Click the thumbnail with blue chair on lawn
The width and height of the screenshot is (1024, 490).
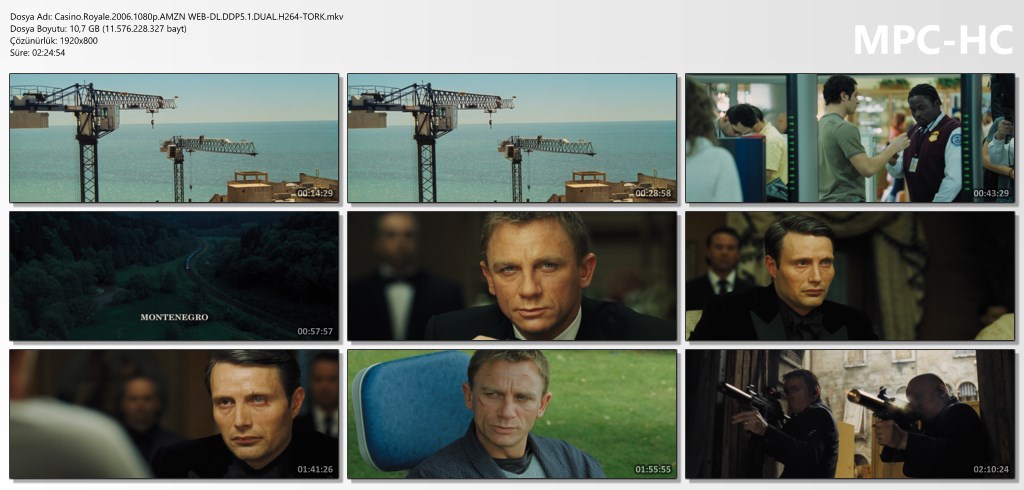[511, 413]
